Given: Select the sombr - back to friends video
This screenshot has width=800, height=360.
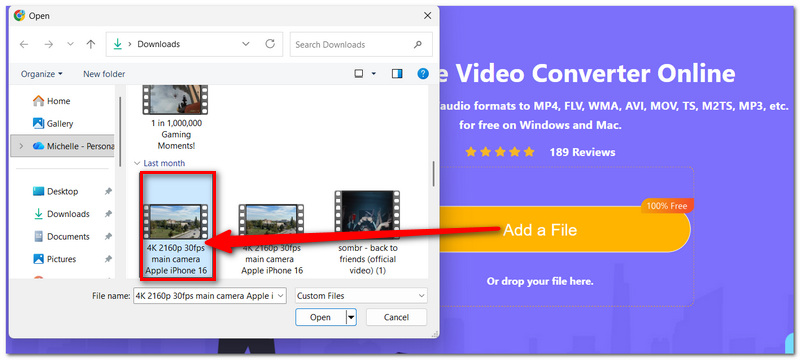Looking at the screenshot, I should (368, 233).
